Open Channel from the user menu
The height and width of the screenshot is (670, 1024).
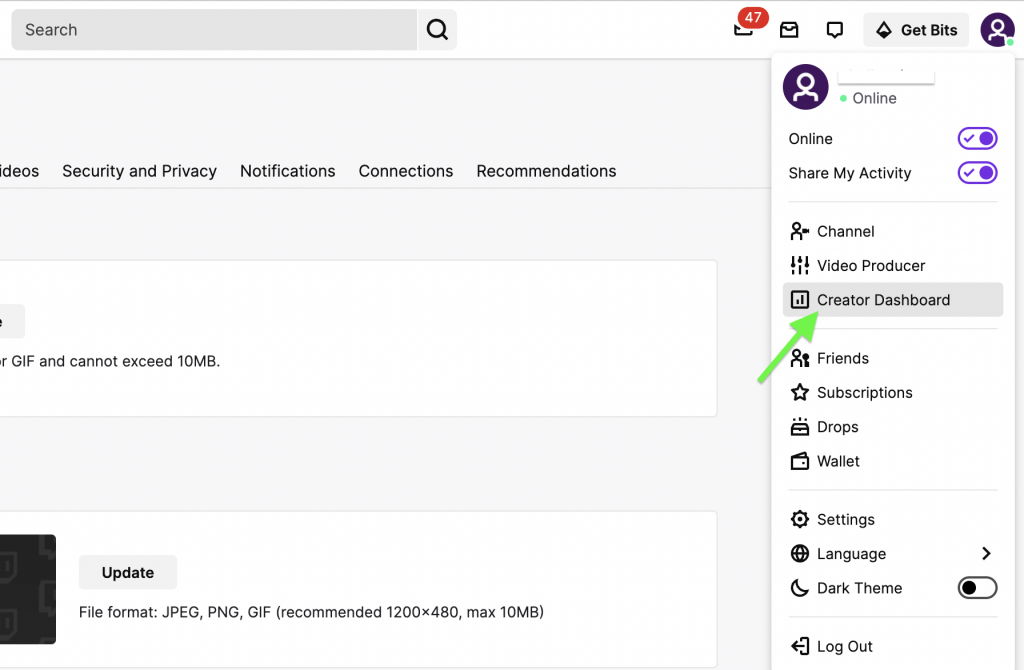(x=893, y=231)
